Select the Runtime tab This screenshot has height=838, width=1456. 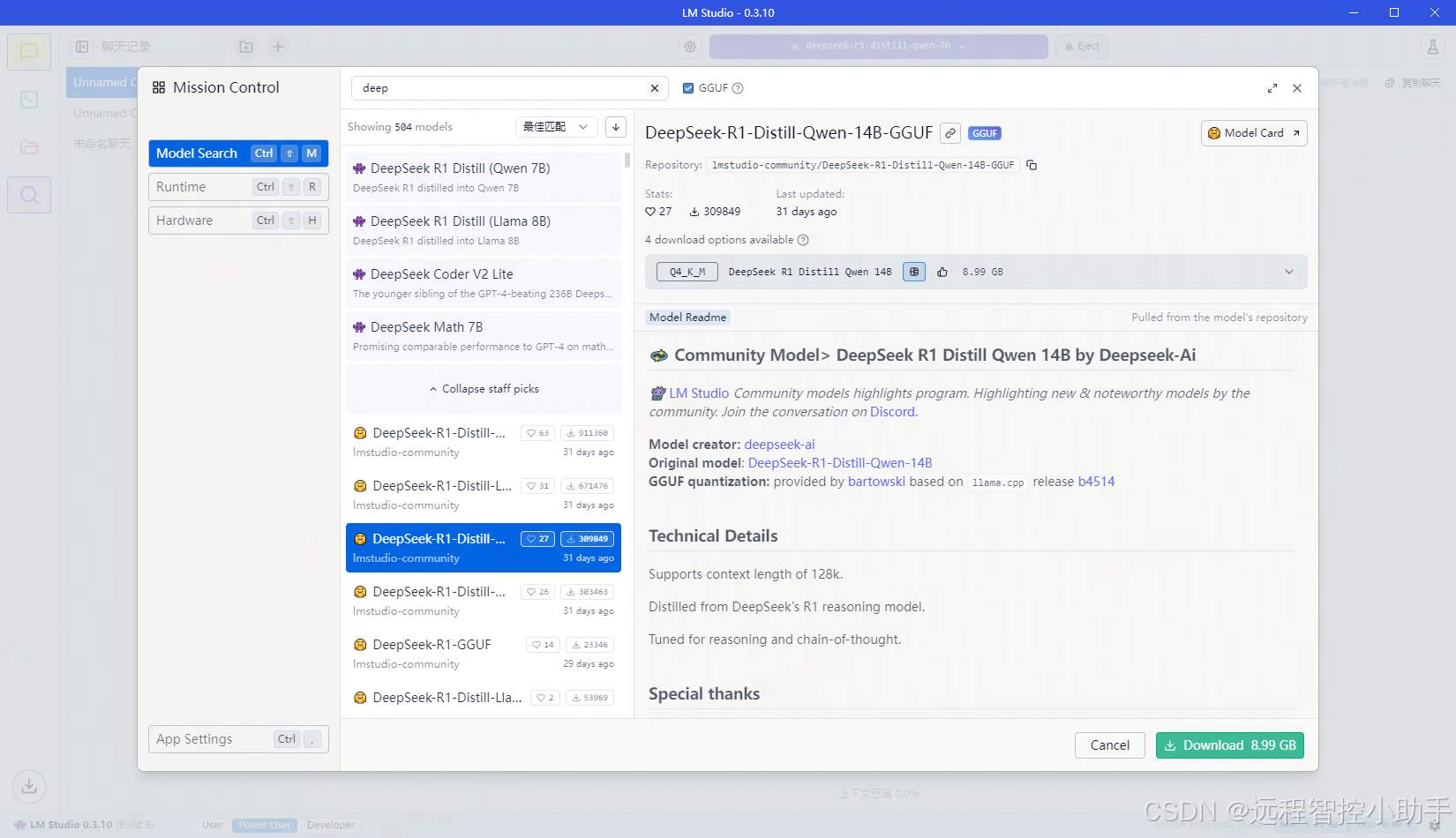(238, 187)
